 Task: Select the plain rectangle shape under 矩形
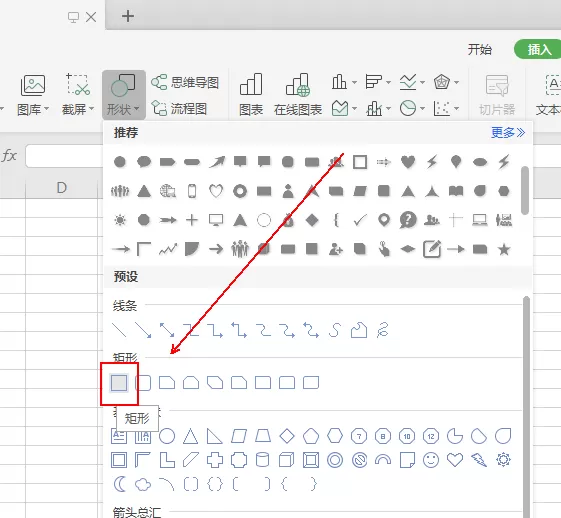[x=119, y=383]
